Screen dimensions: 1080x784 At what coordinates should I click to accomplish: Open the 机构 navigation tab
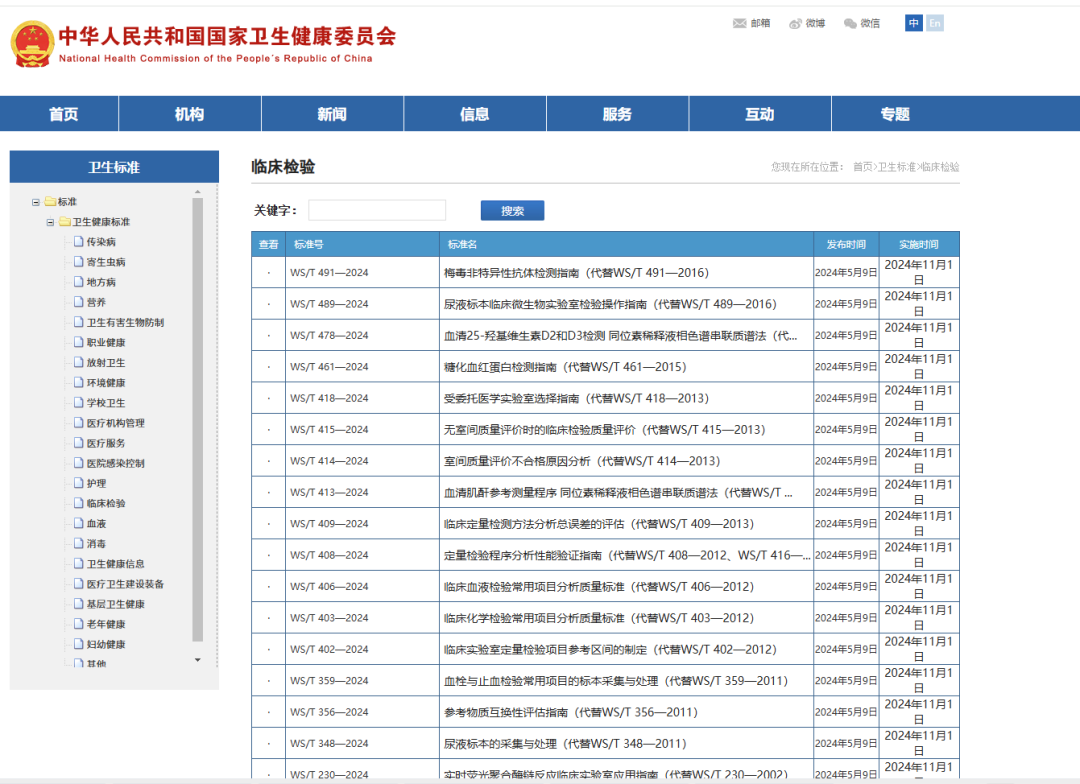[189, 114]
